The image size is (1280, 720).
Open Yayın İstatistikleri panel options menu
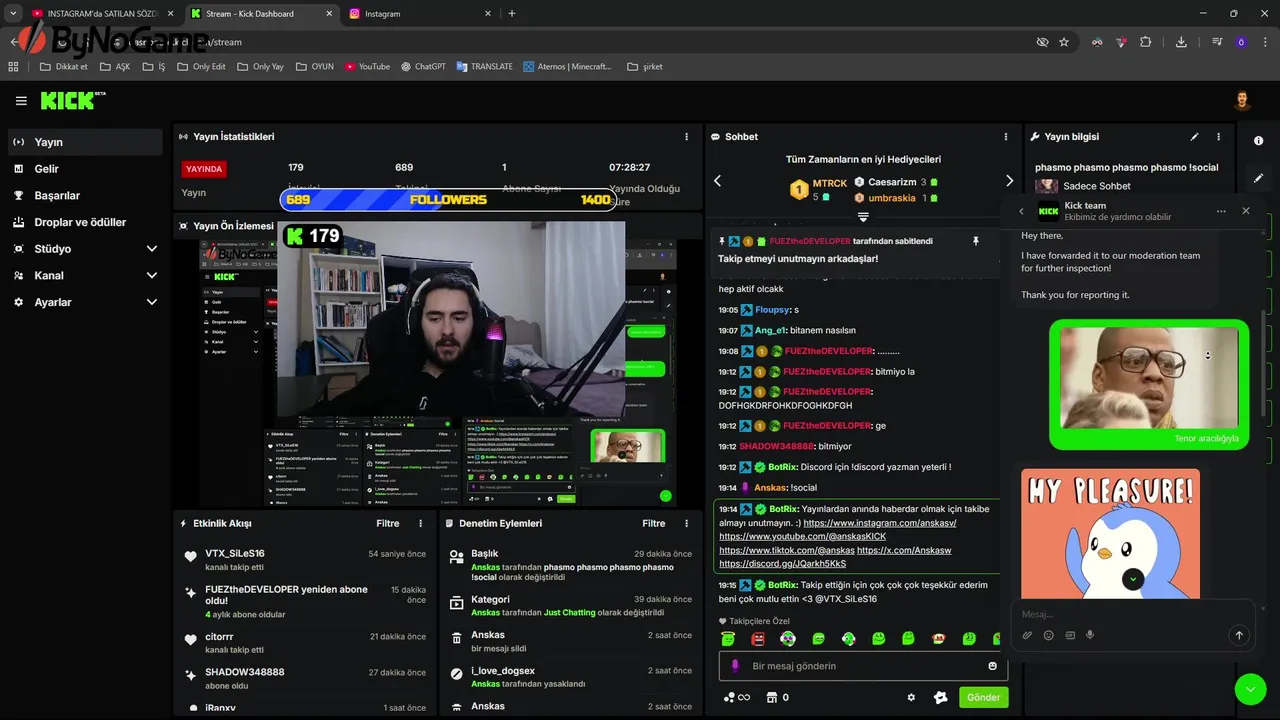click(686, 137)
